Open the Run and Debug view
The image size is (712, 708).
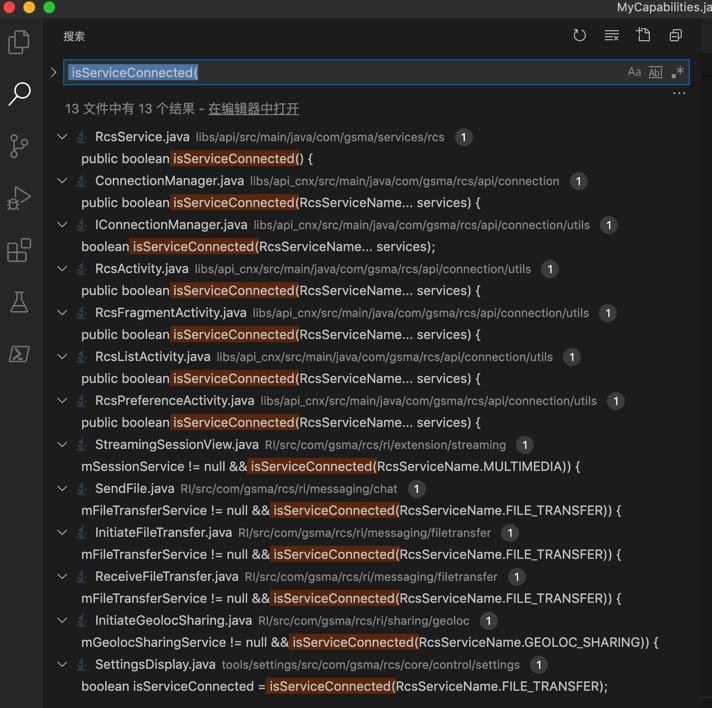click(19, 198)
